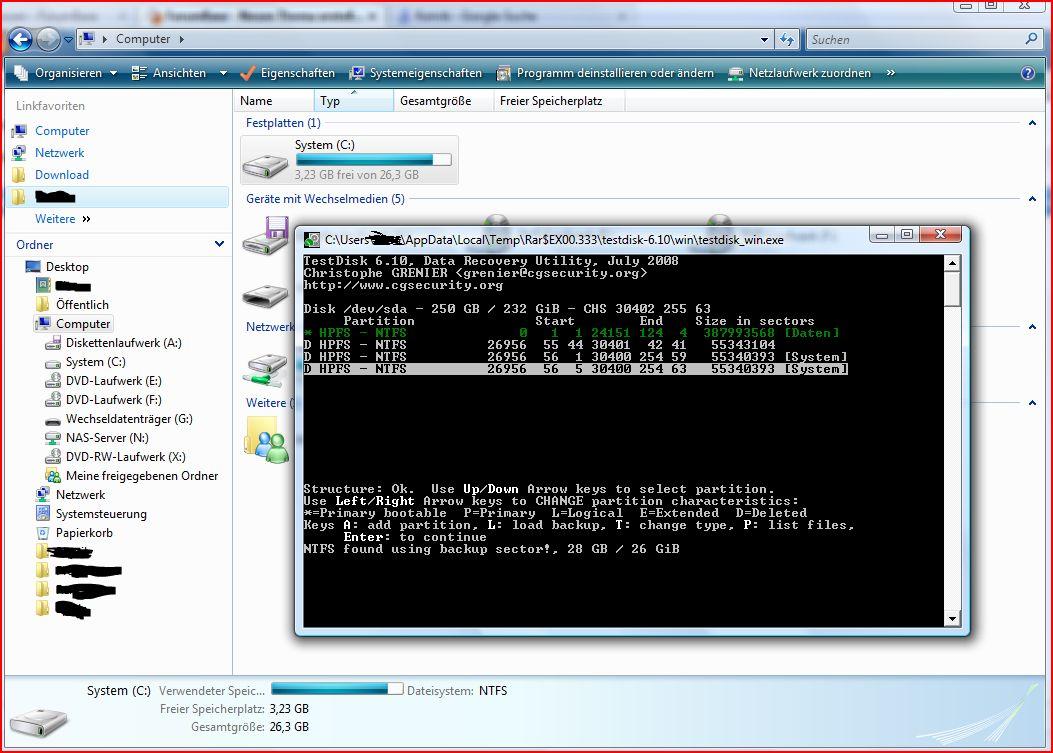Open Computer under Linkfavoriten
The height and width of the screenshot is (753, 1053).
[x=62, y=131]
